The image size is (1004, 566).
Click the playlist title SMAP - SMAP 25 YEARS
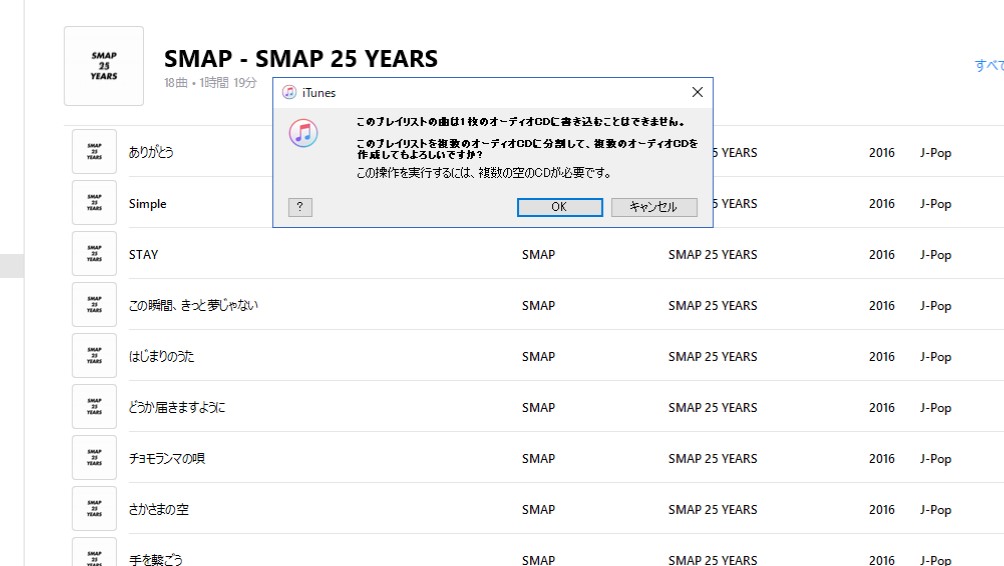click(x=301, y=59)
